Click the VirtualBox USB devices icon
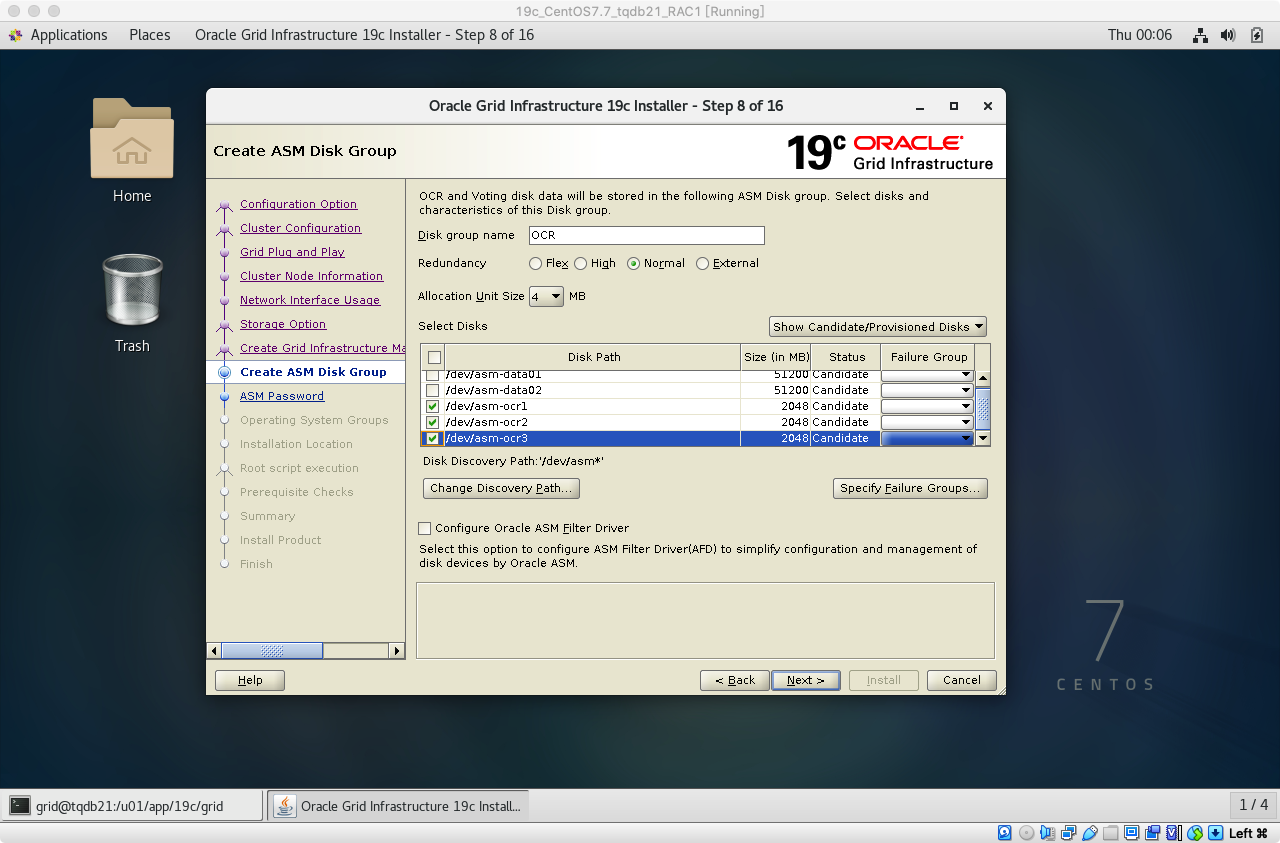This screenshot has width=1280, height=843. tap(1089, 832)
